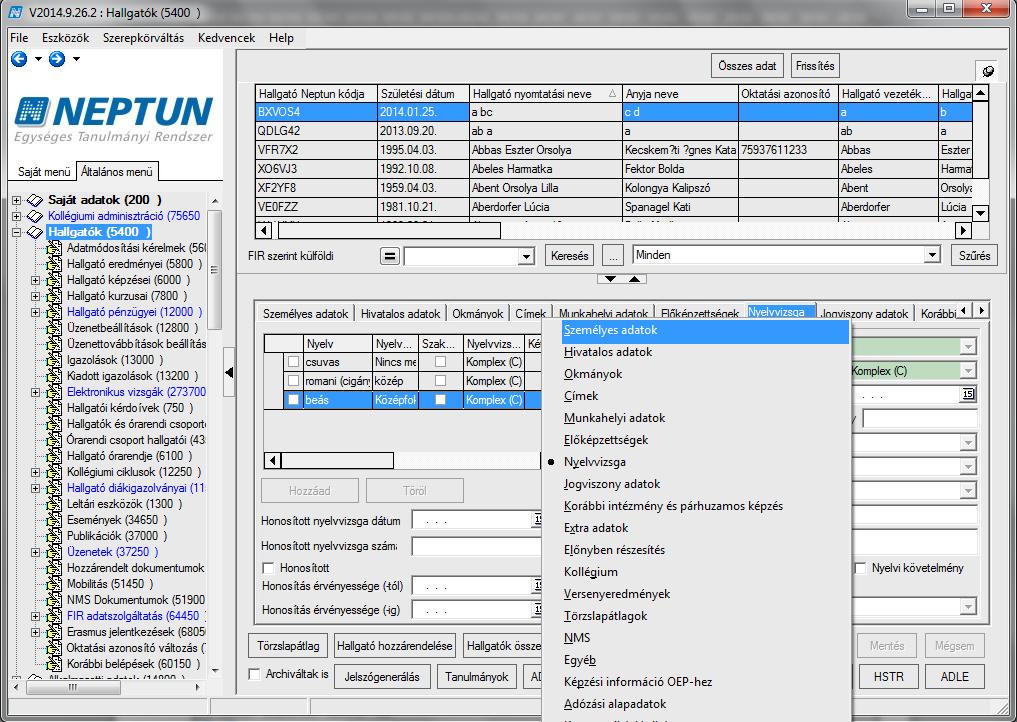Click the downward split panel arrow
Screen dimensions: 1017x722
(610, 279)
